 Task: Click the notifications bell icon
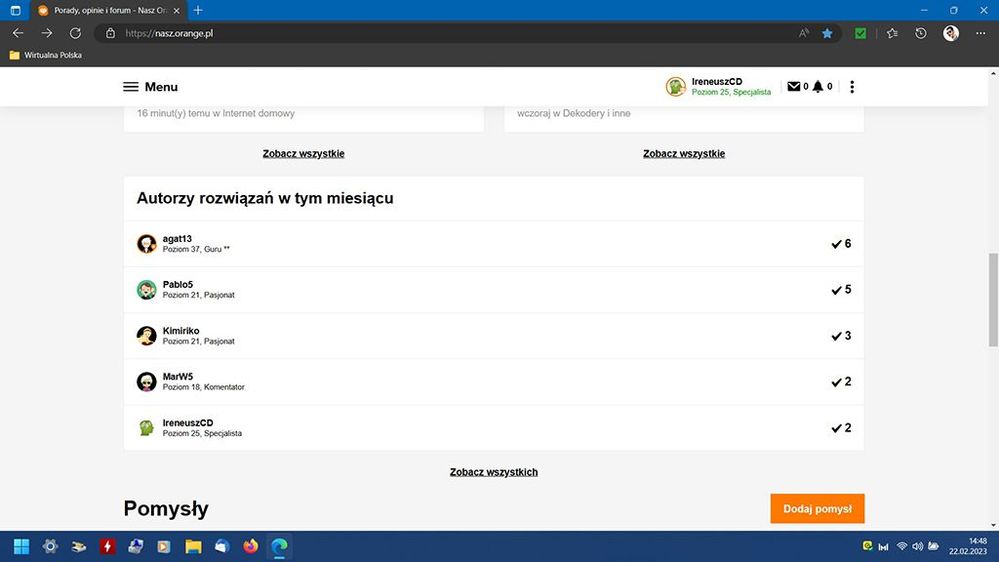(x=818, y=87)
